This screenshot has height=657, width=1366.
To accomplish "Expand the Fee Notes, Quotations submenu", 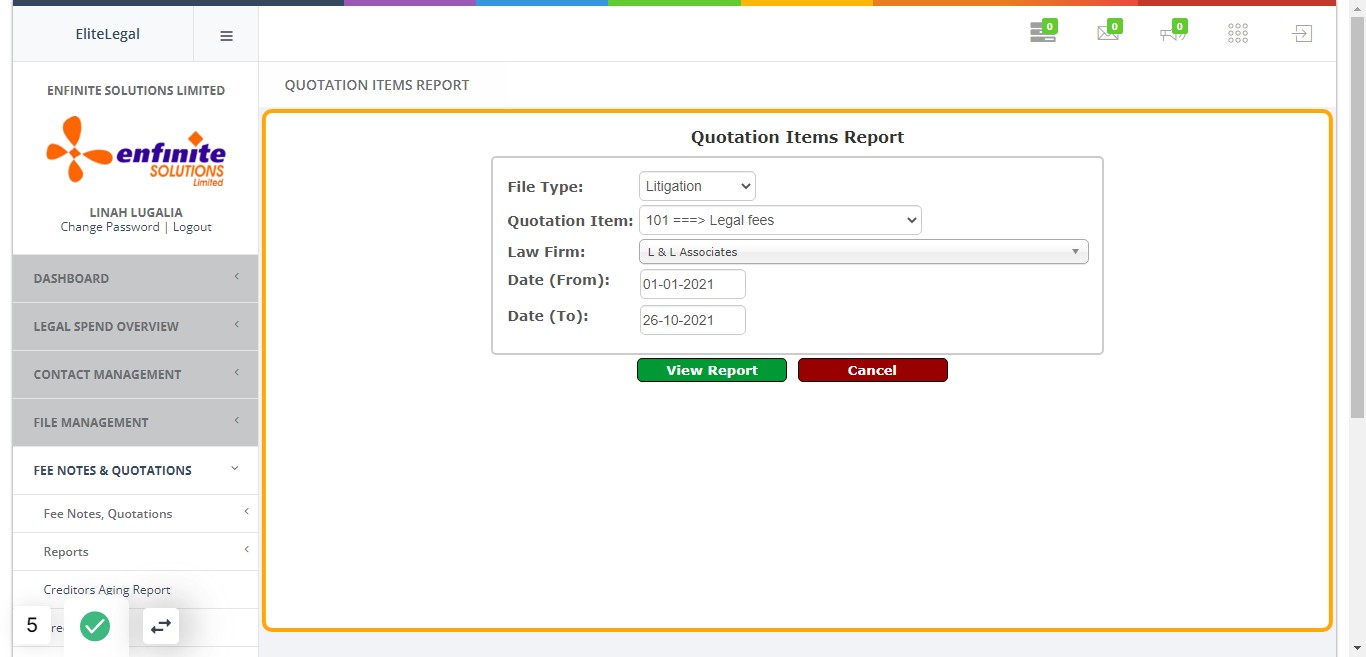I will (x=136, y=513).
